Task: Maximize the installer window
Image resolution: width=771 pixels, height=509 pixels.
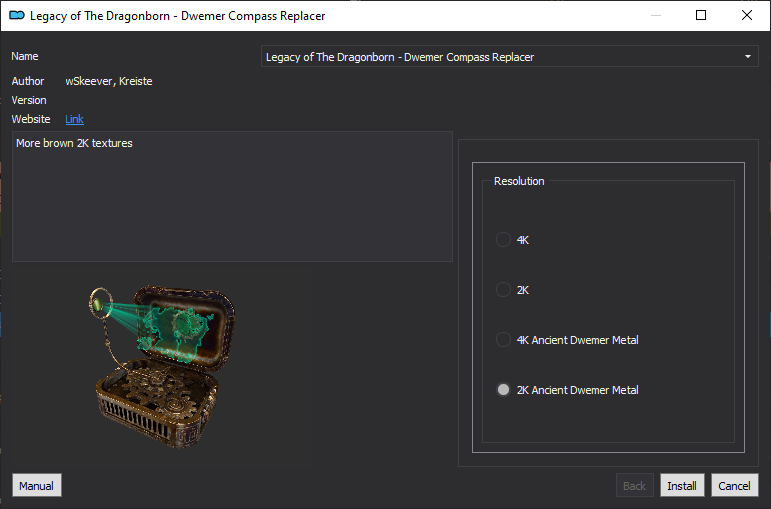Action: click(701, 15)
